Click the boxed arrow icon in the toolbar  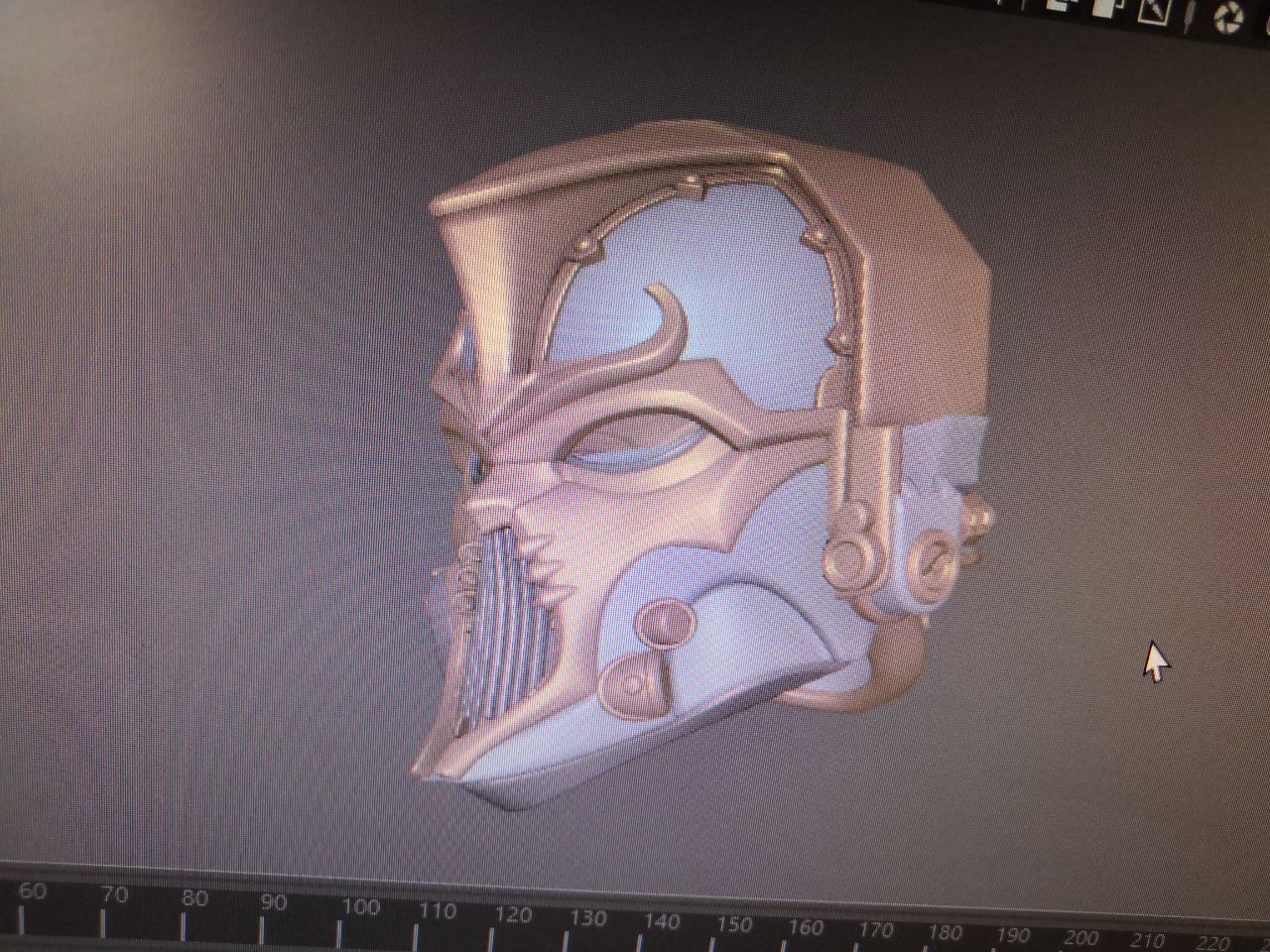coord(1156,10)
